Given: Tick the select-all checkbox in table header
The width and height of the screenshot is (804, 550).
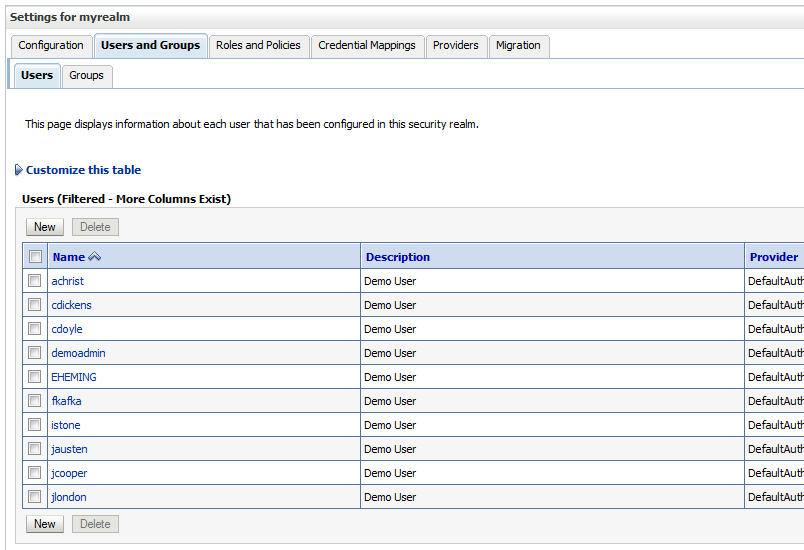Looking at the screenshot, I should click(x=35, y=257).
